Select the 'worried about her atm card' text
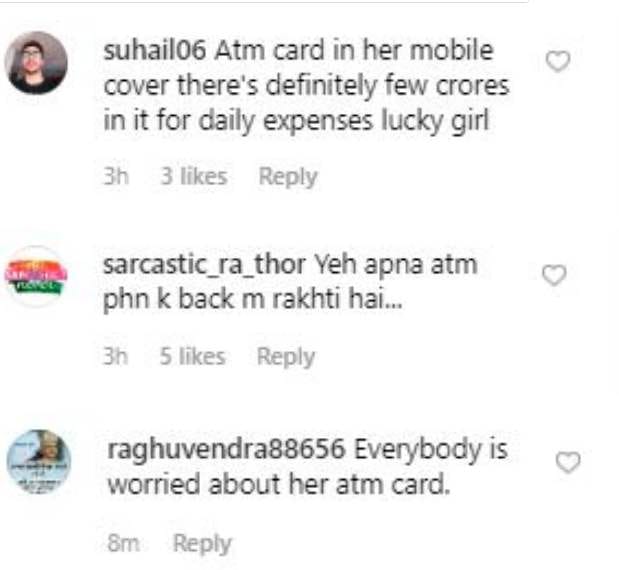Viewport: 619px width, 570px height. tap(279, 485)
